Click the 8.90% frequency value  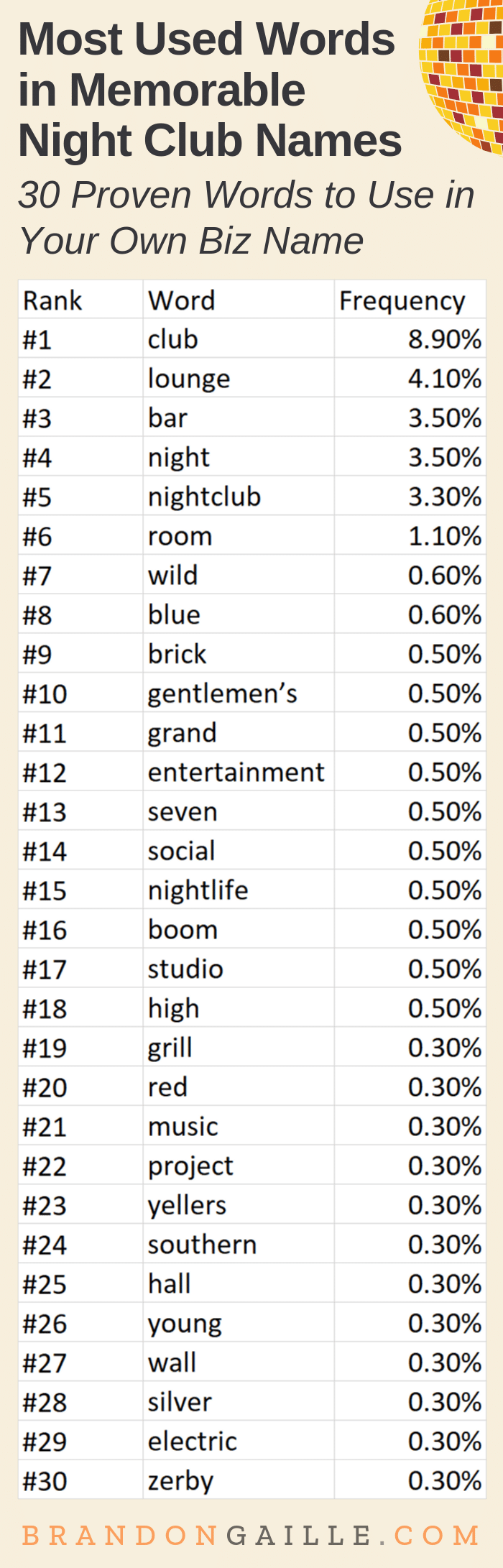point(444,340)
